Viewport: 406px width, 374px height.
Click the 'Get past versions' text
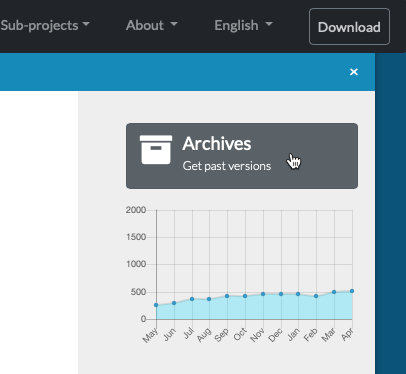[x=227, y=166]
